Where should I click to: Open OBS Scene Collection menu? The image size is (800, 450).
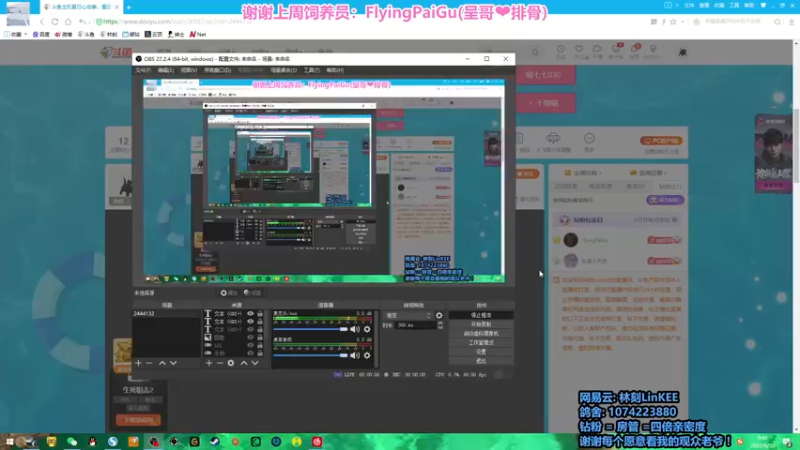(x=284, y=70)
